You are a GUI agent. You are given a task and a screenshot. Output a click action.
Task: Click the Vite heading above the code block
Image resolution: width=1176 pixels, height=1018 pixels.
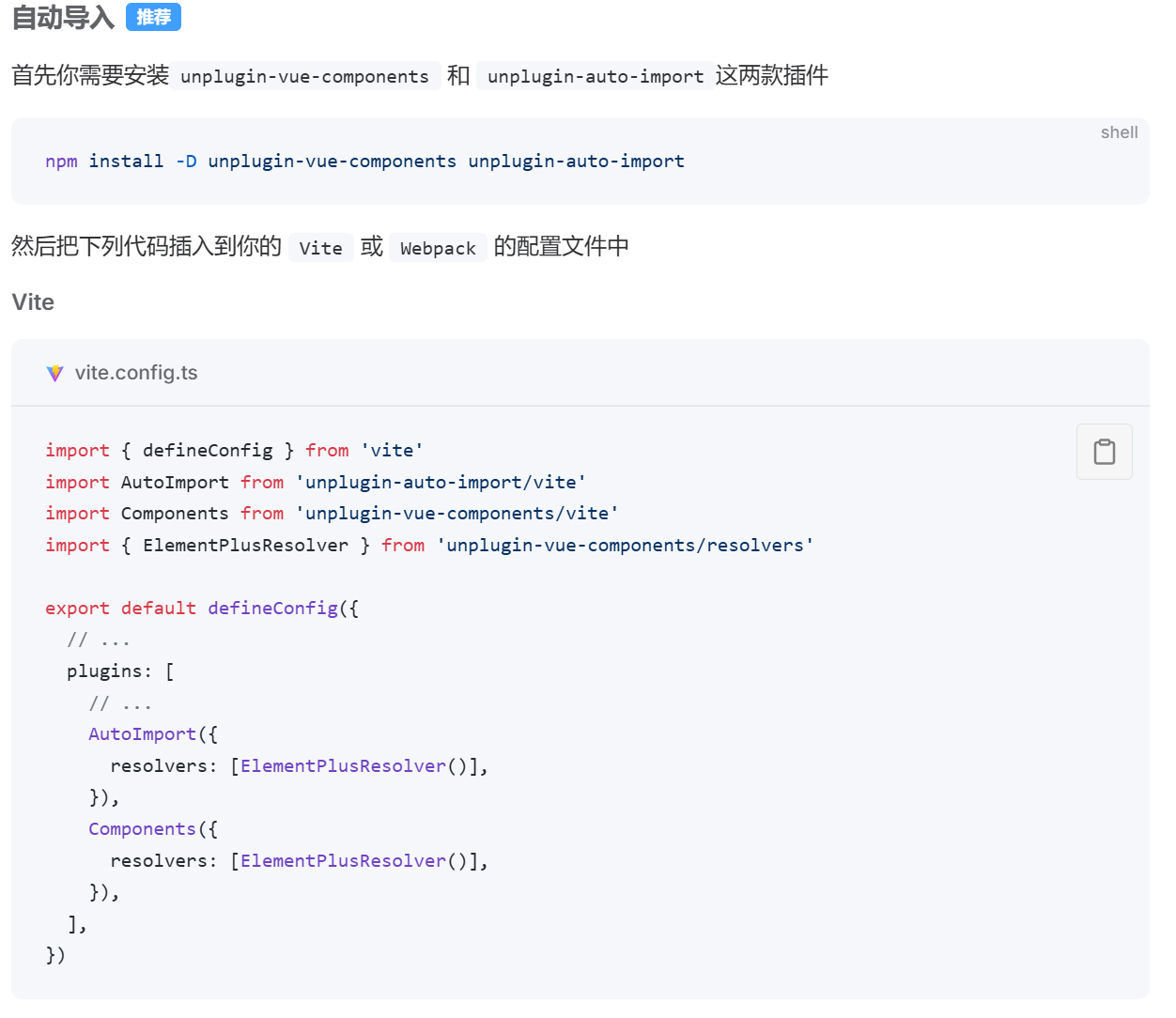point(33,302)
